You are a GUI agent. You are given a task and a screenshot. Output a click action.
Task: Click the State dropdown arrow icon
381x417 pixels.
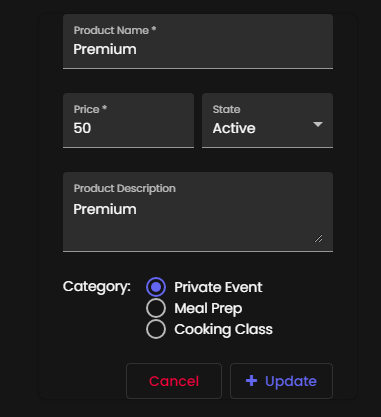(x=318, y=124)
